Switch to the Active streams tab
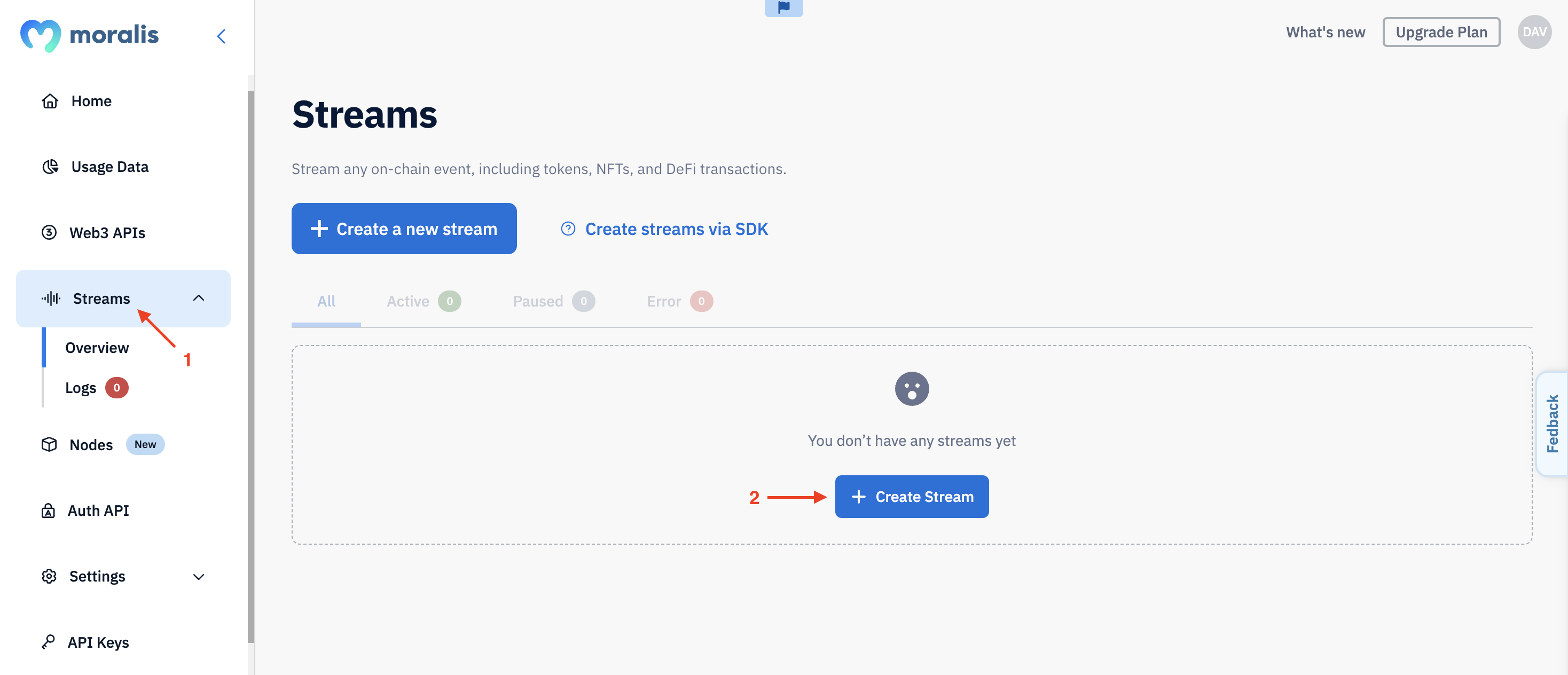The image size is (1568, 675). [x=424, y=301]
